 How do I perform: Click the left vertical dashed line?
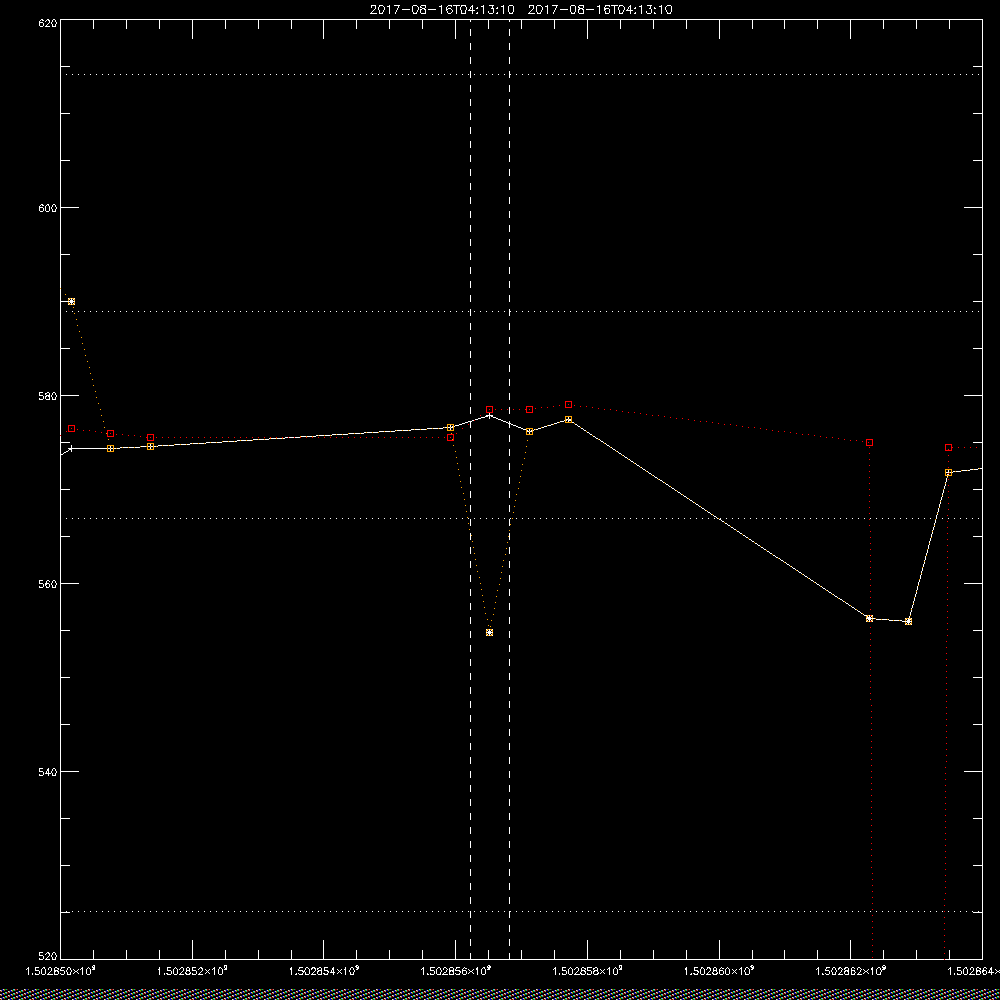pos(471,488)
